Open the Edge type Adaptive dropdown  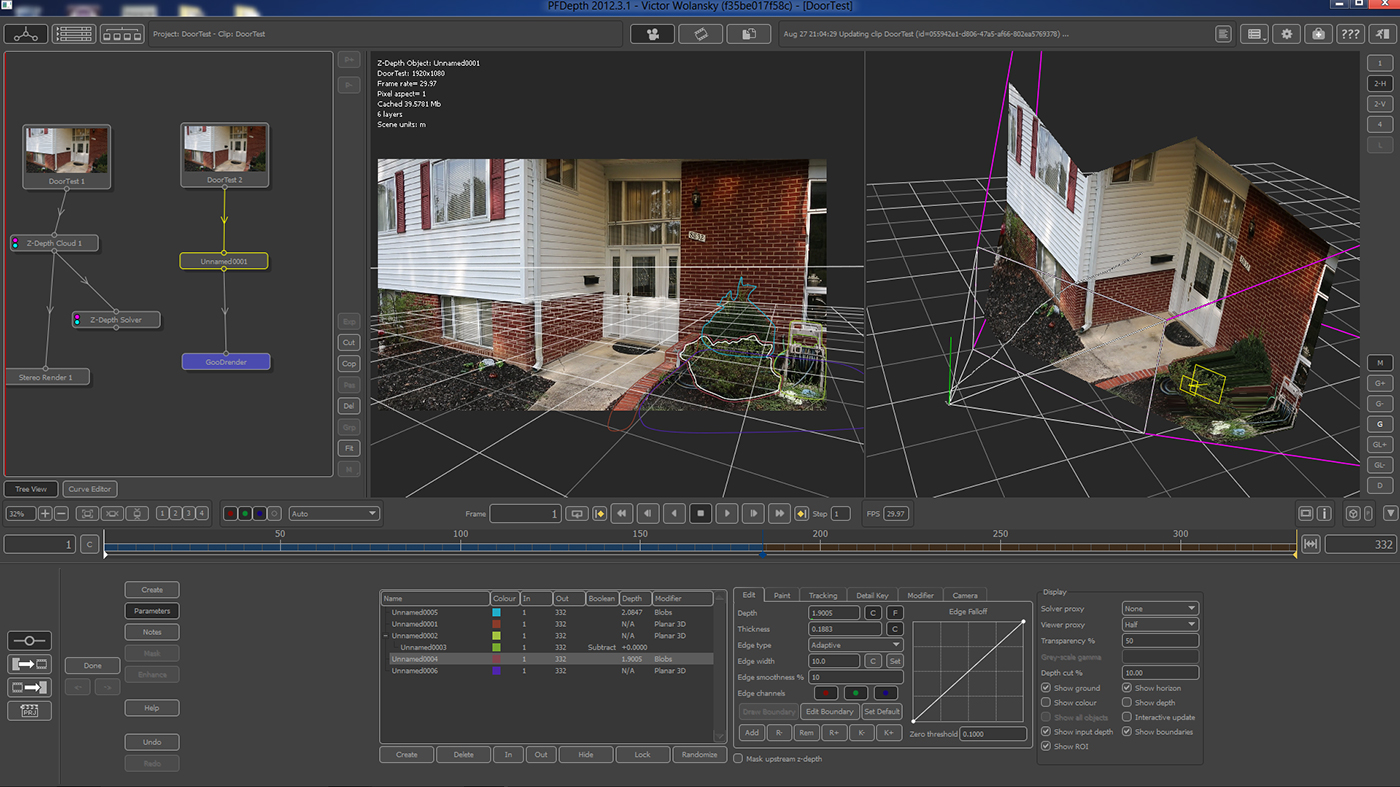[856, 645]
